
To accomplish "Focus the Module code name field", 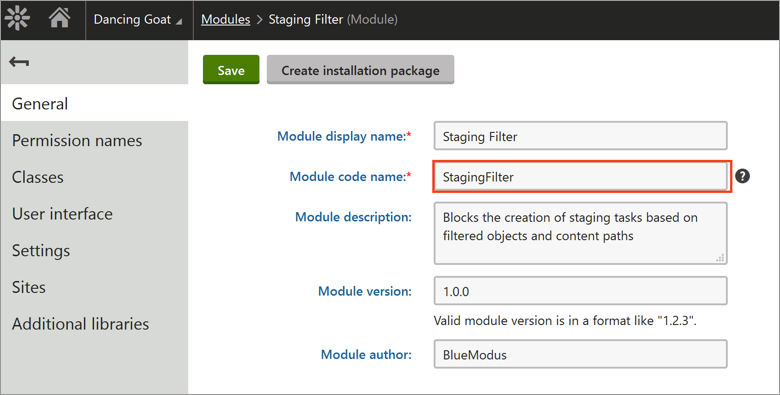I will point(580,177).
